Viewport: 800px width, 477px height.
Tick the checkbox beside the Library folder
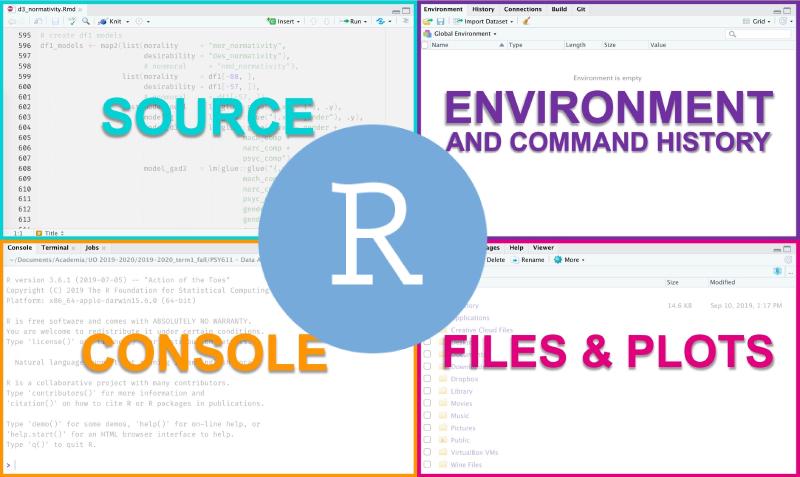coord(428,391)
